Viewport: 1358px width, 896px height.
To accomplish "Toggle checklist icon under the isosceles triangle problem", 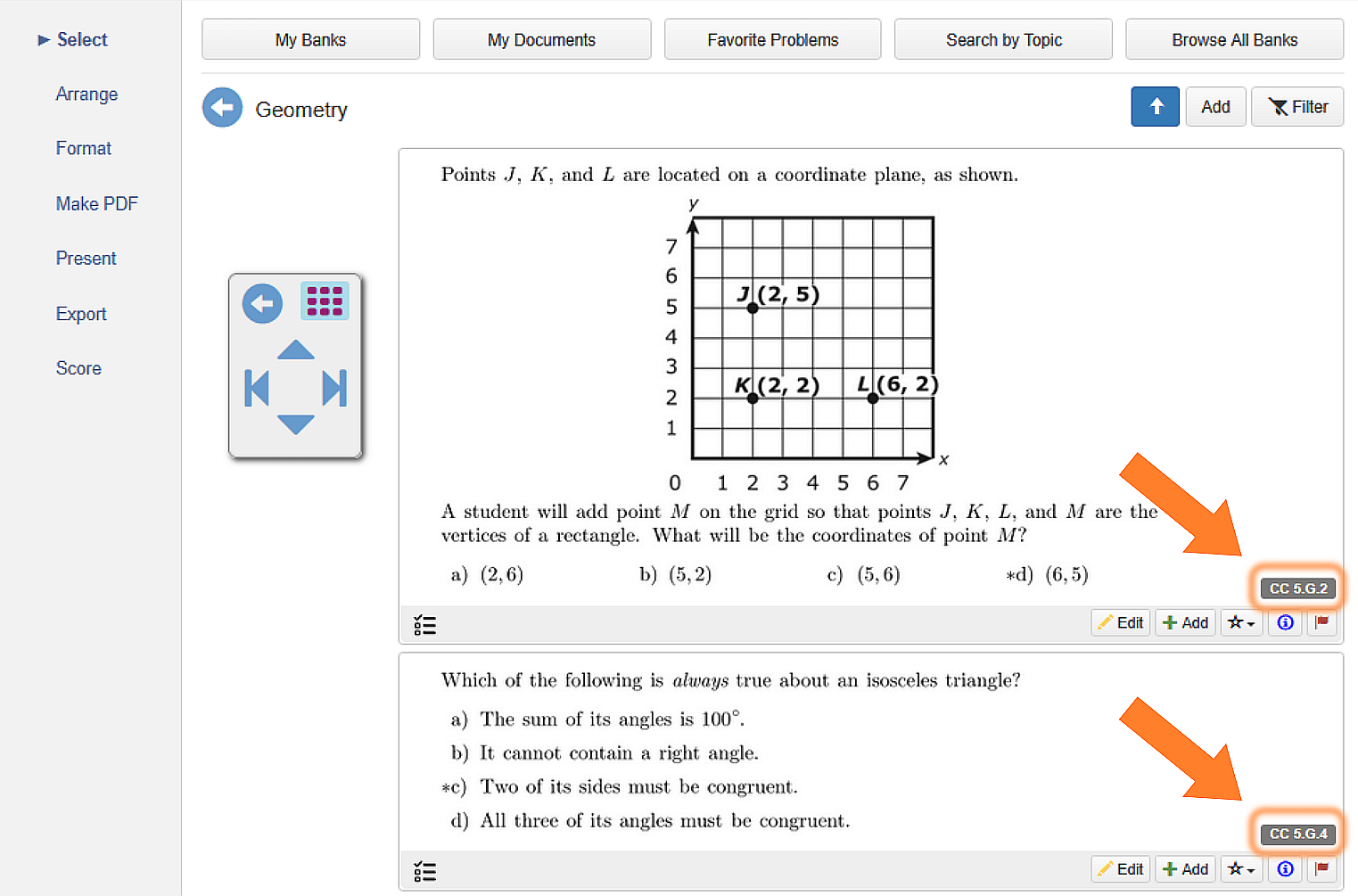I will click(x=425, y=871).
